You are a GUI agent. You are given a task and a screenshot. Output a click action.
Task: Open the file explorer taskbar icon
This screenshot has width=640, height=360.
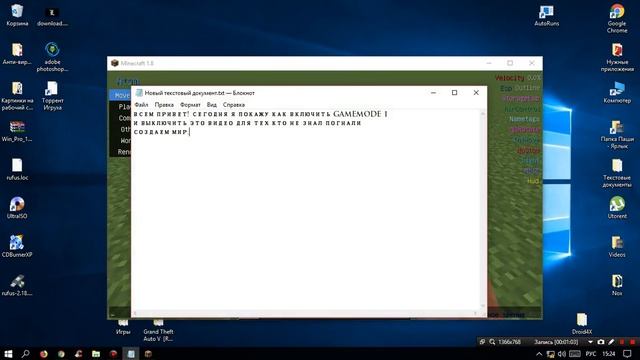tap(96, 354)
